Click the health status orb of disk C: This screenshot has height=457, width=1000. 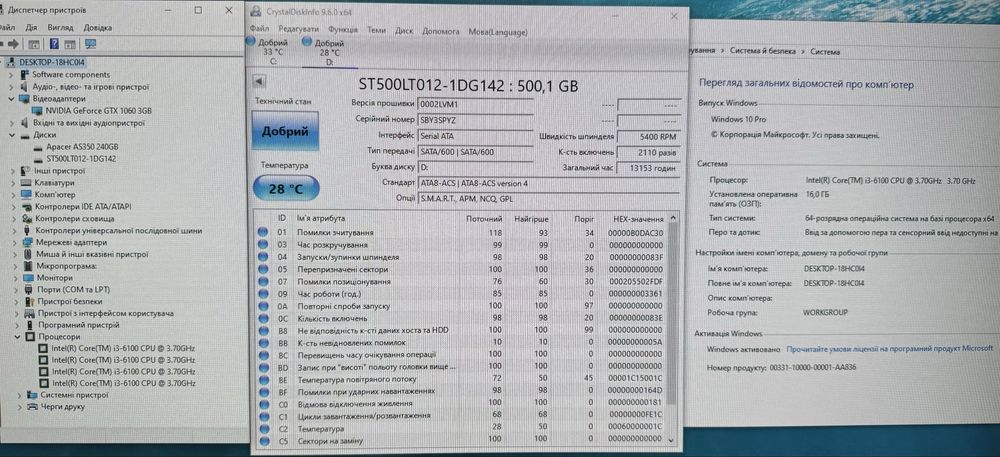[x=249, y=43]
